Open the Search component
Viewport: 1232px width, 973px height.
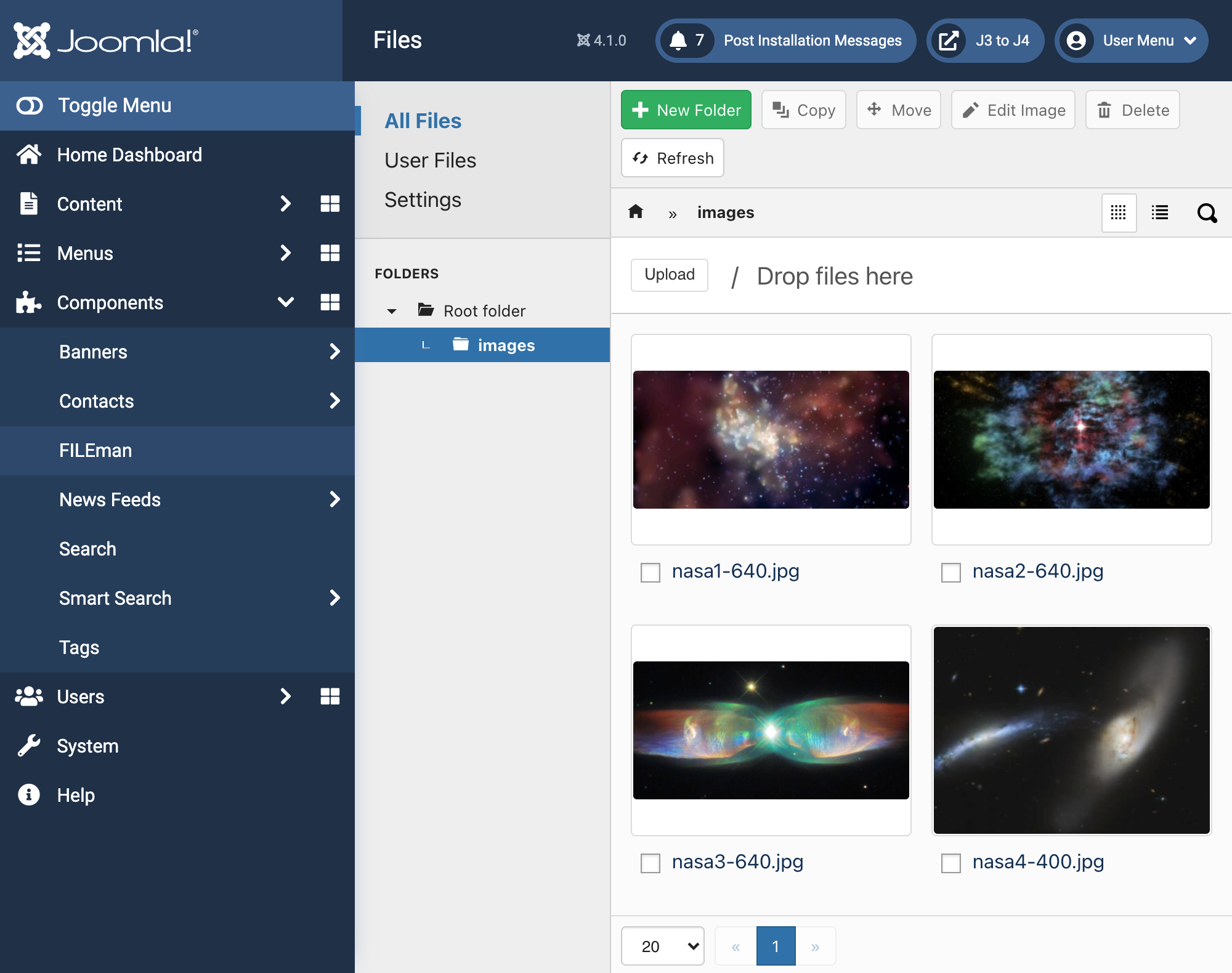point(177,549)
